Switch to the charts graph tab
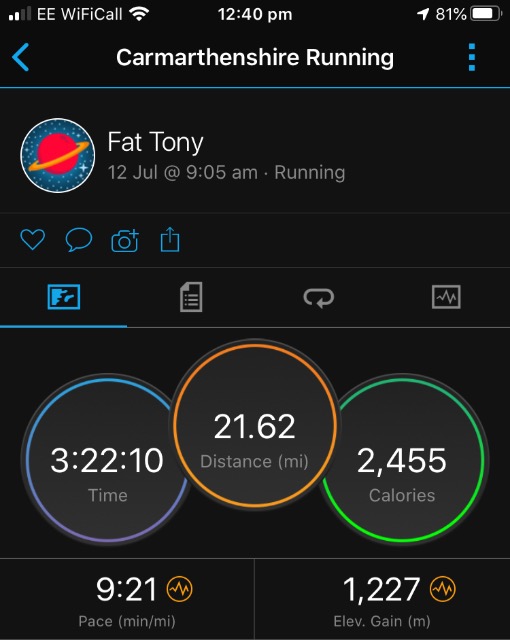 [446, 297]
